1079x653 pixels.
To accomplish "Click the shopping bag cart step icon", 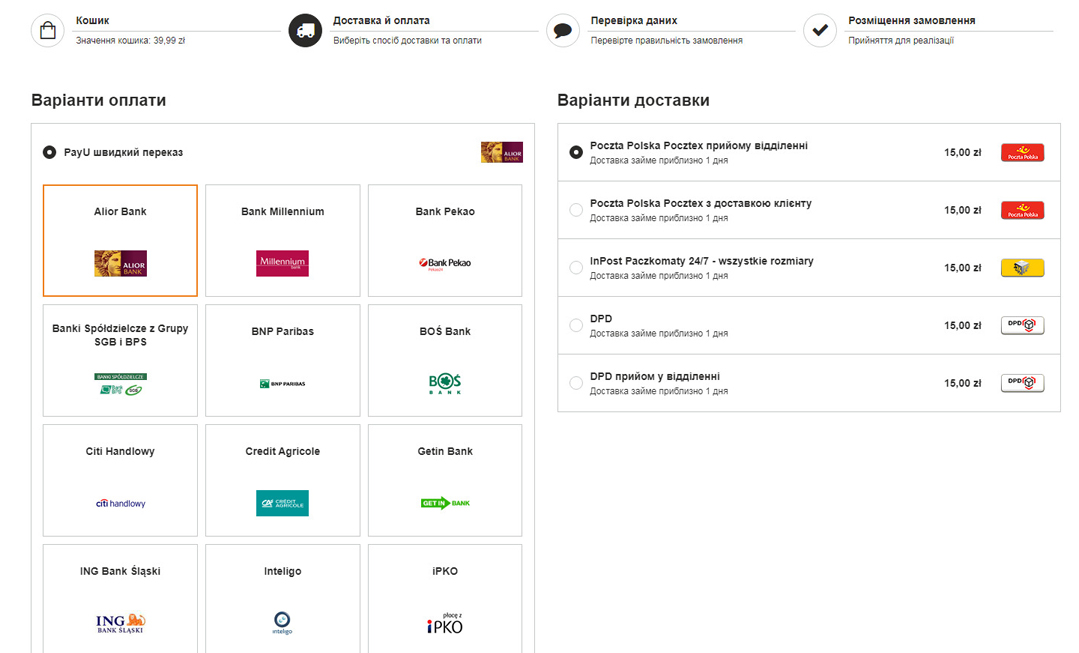I will click(x=47, y=30).
